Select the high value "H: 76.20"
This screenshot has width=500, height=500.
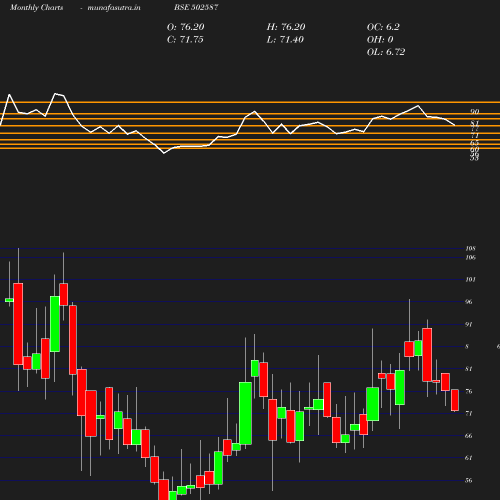(286, 27)
